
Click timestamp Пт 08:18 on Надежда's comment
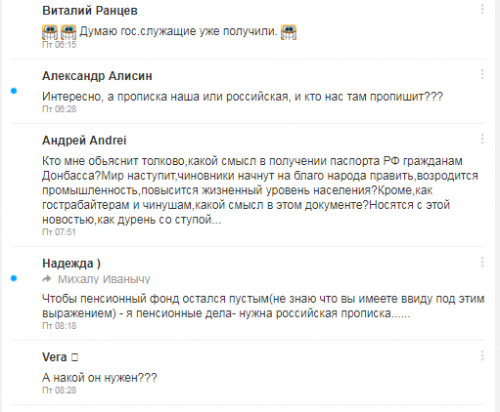(59, 326)
